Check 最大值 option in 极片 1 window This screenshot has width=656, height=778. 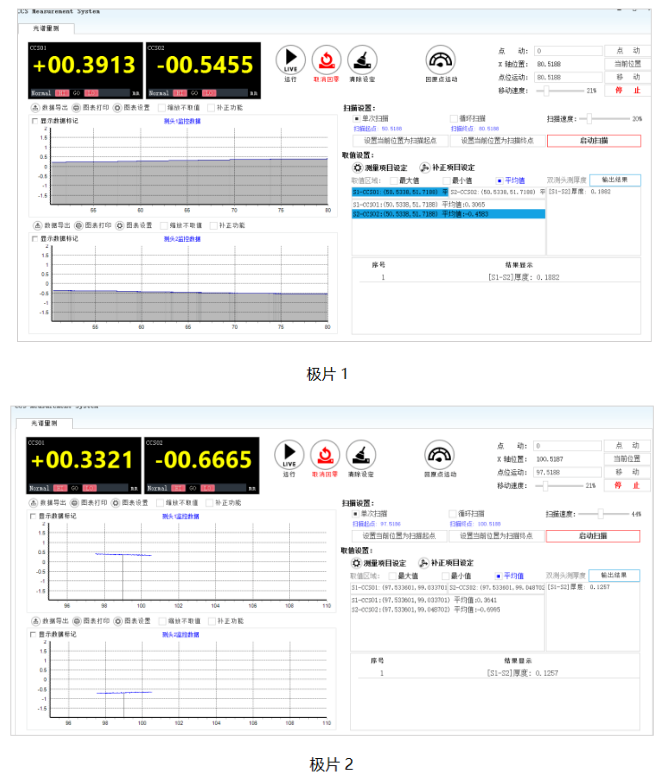coord(394,181)
